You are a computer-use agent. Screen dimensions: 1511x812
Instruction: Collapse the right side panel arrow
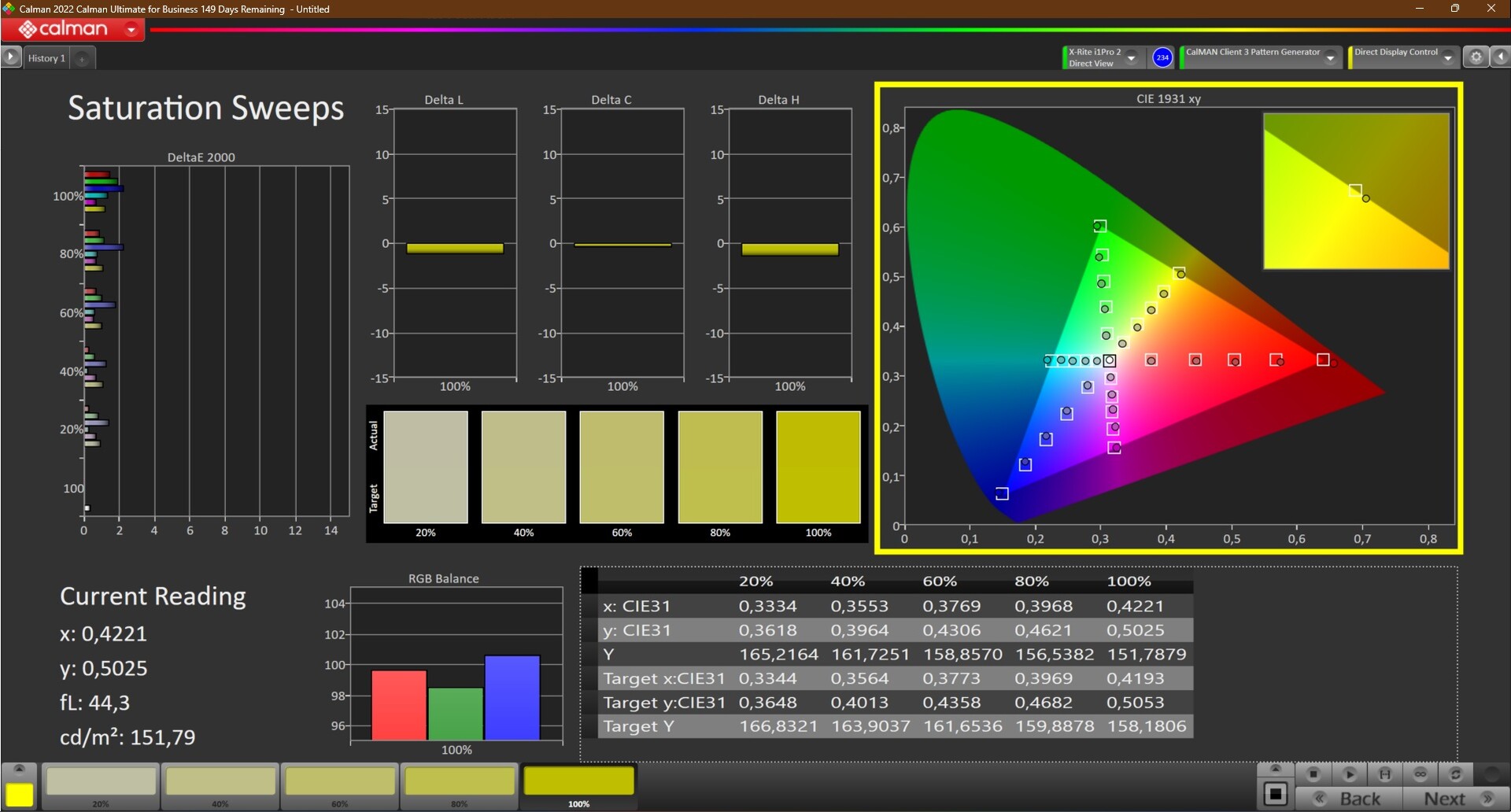pyautogui.click(x=1501, y=57)
